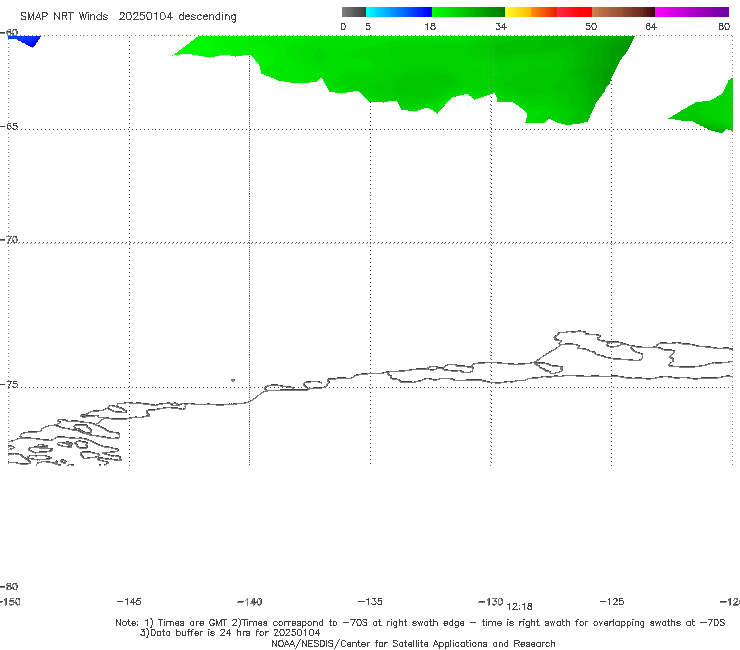
Task: Click the longitude label "-130"
Action: click(491, 601)
